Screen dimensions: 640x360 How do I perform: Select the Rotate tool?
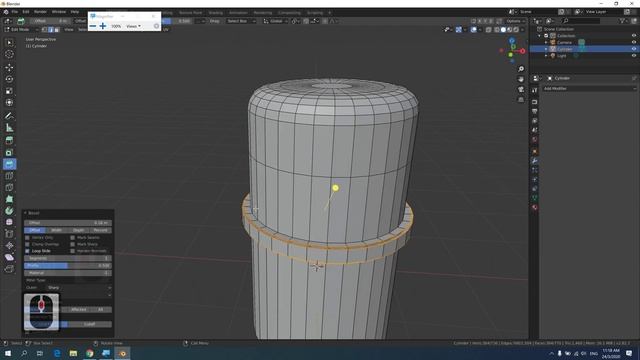point(9,79)
